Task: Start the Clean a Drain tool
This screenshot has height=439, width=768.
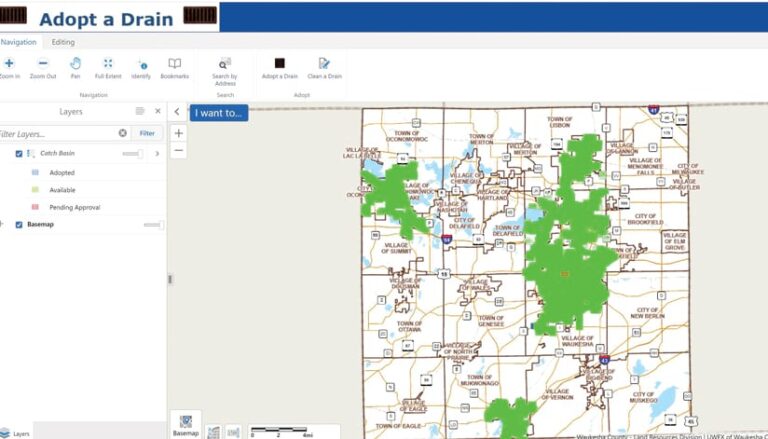Action: (x=324, y=68)
